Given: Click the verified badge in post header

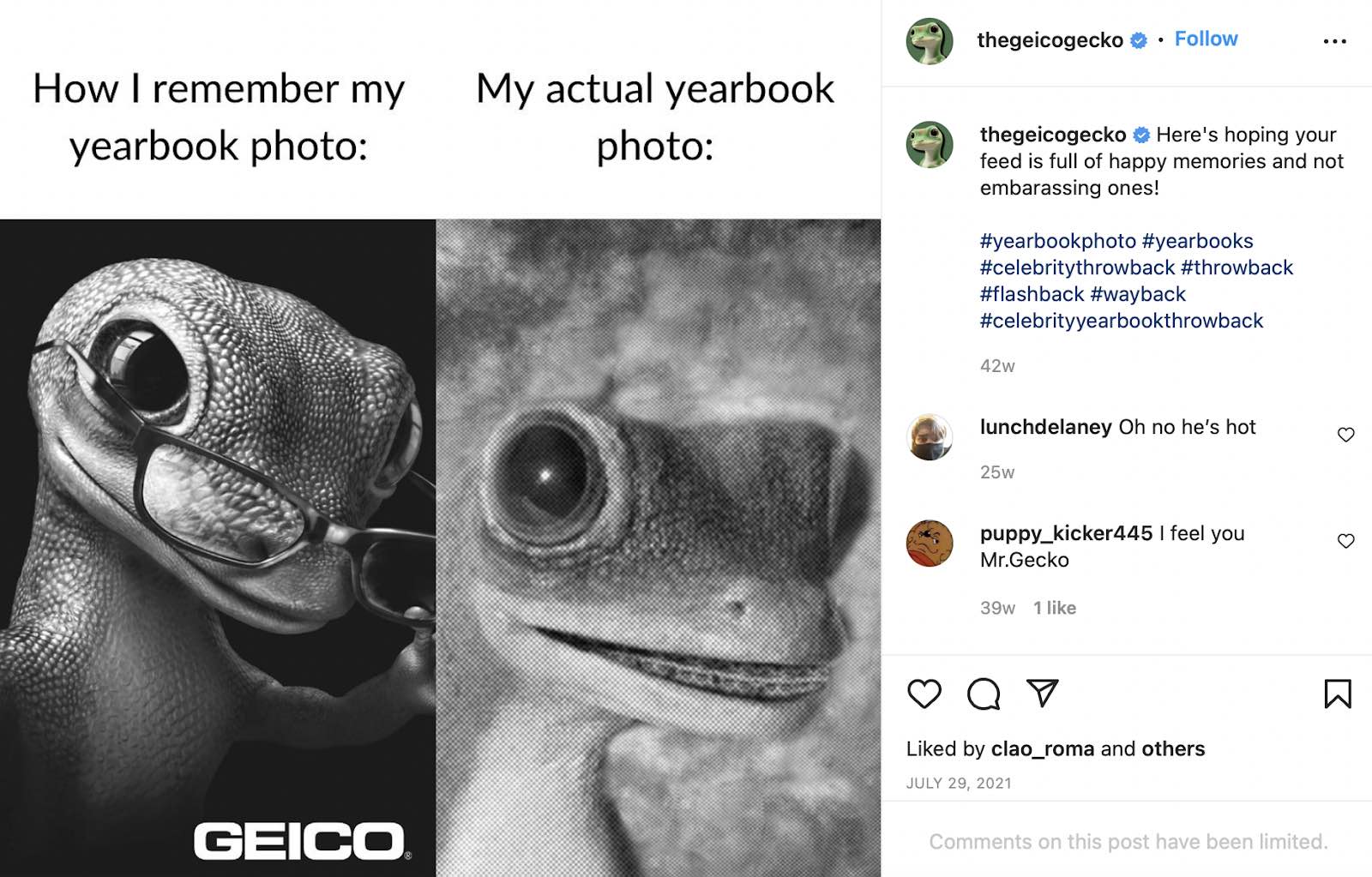Looking at the screenshot, I should coord(1139,40).
